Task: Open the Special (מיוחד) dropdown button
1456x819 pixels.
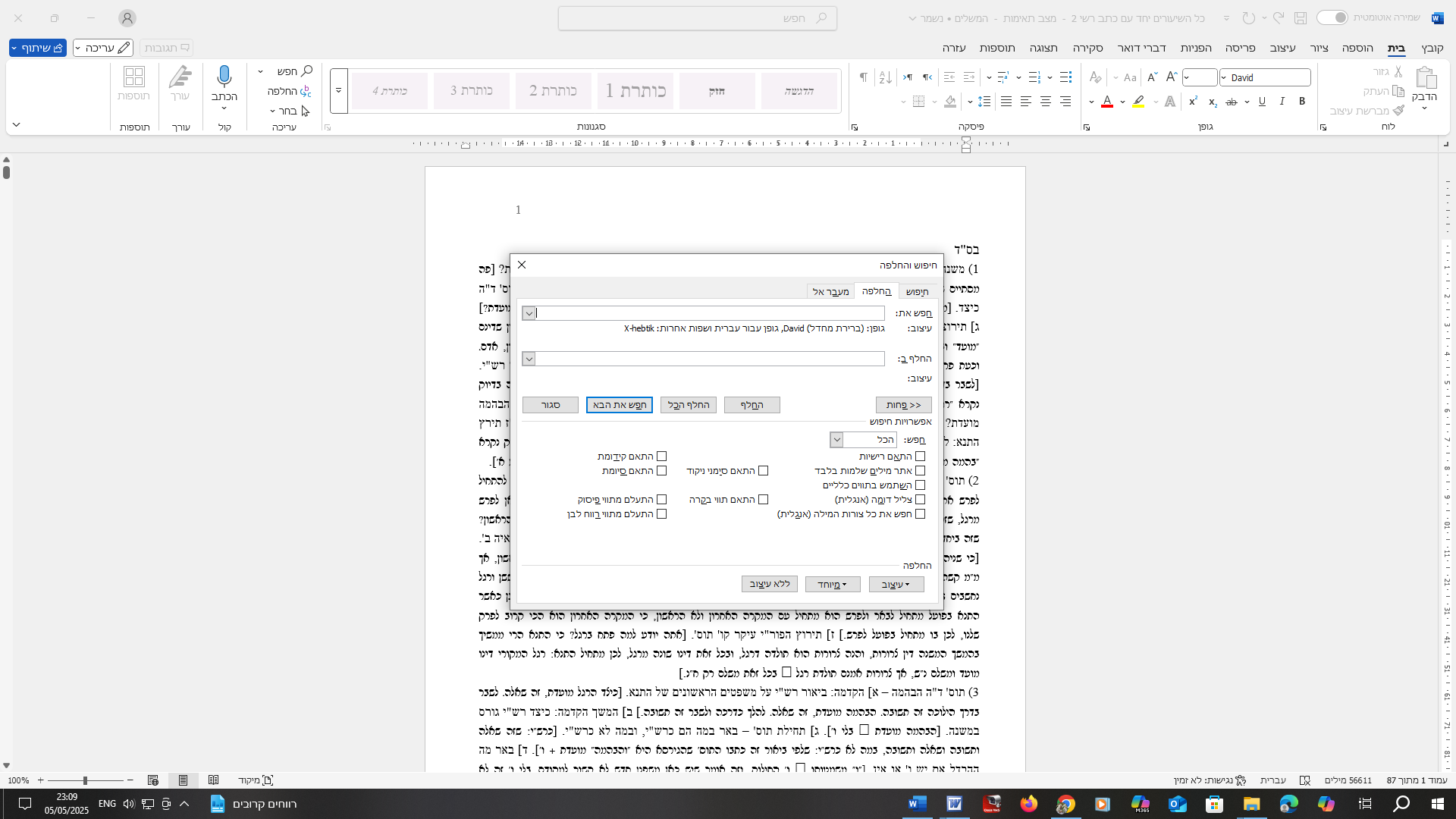Action: click(833, 585)
